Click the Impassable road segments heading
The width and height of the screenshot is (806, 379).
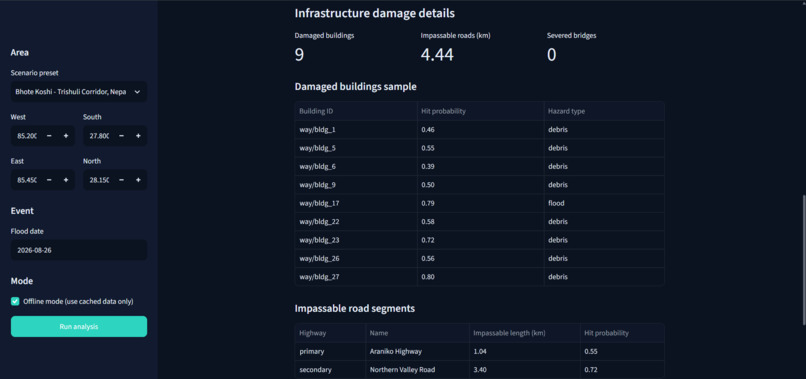(355, 309)
